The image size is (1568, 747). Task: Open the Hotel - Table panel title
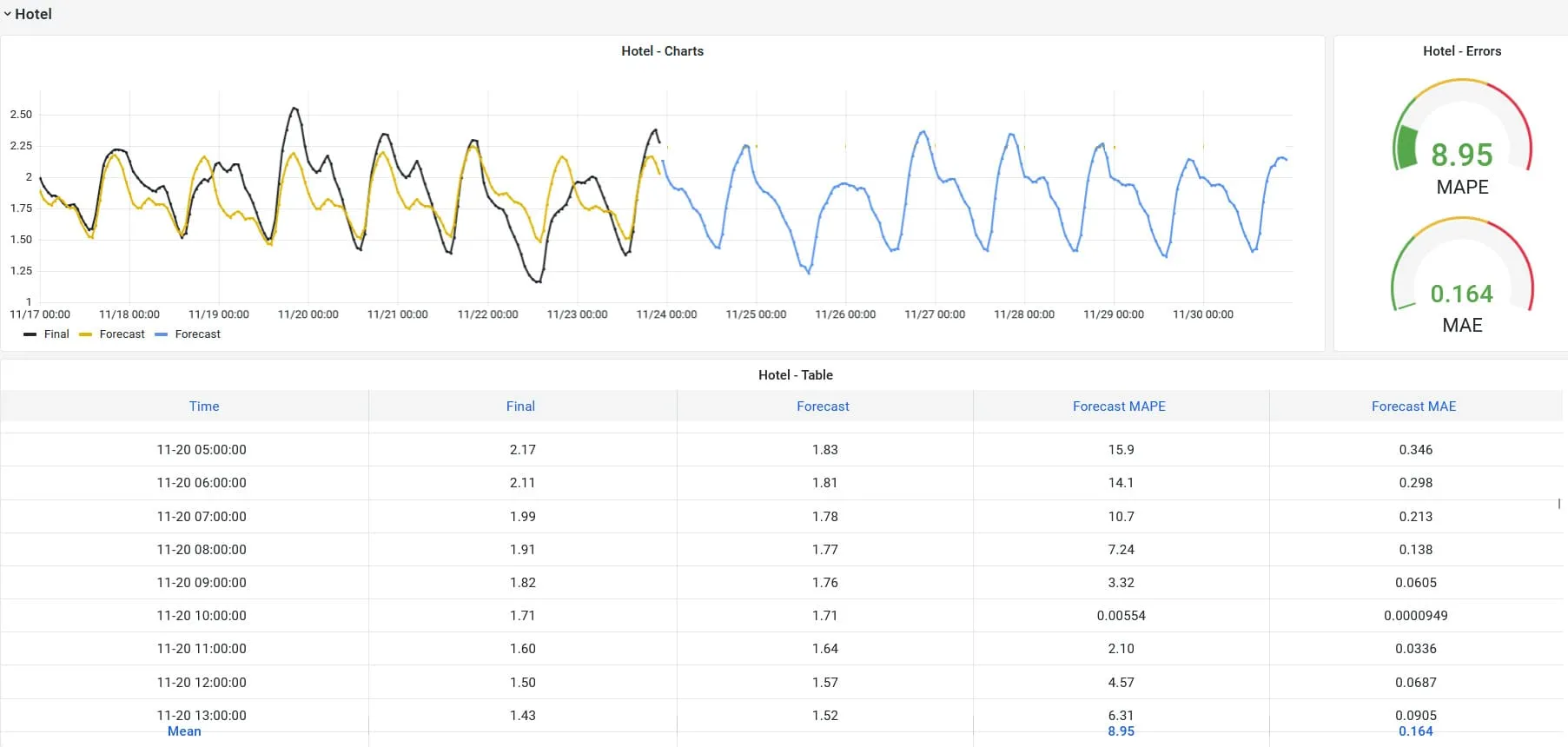[x=795, y=375]
